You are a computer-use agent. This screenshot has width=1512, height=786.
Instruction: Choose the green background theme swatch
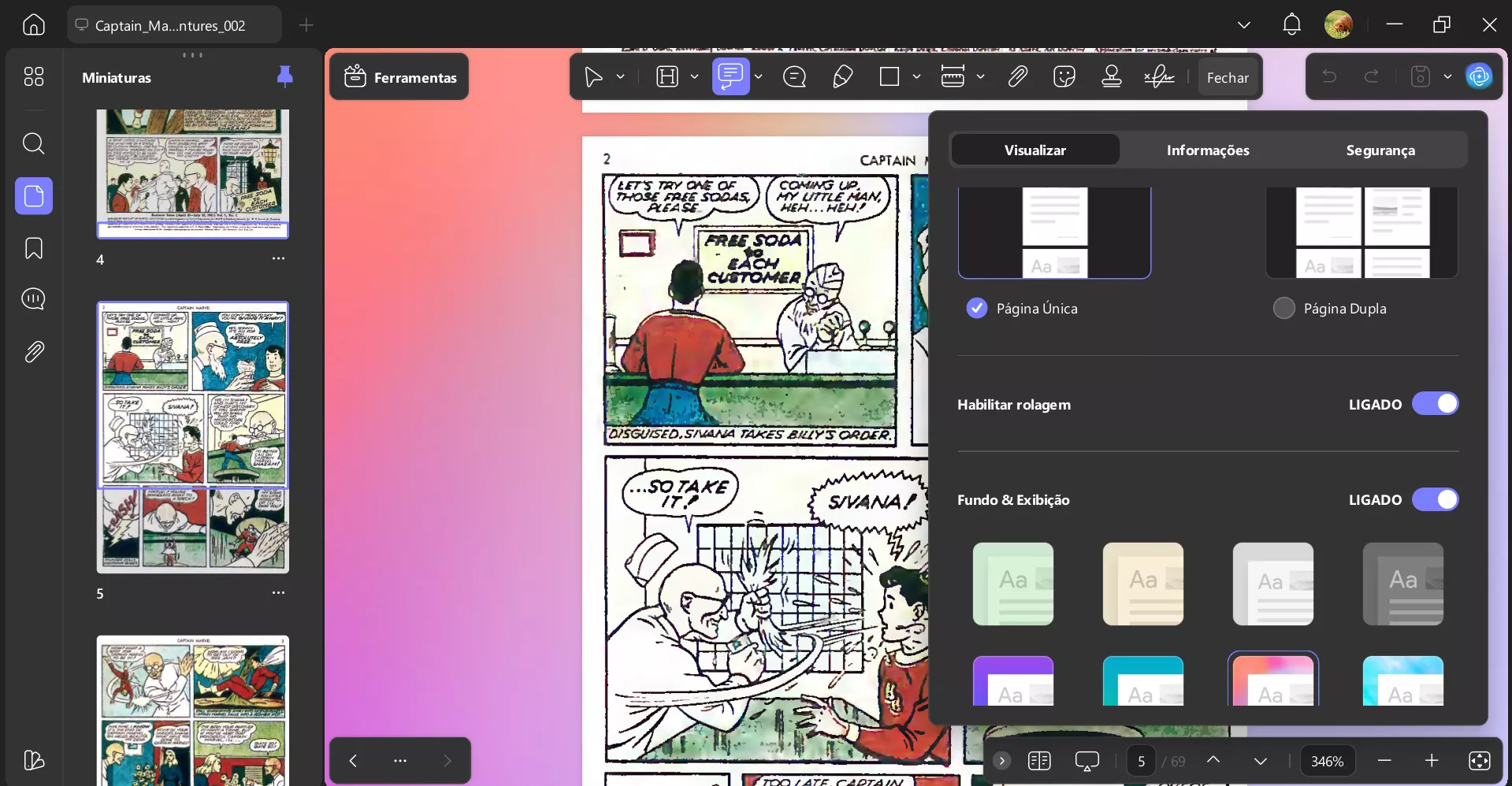tap(1013, 584)
